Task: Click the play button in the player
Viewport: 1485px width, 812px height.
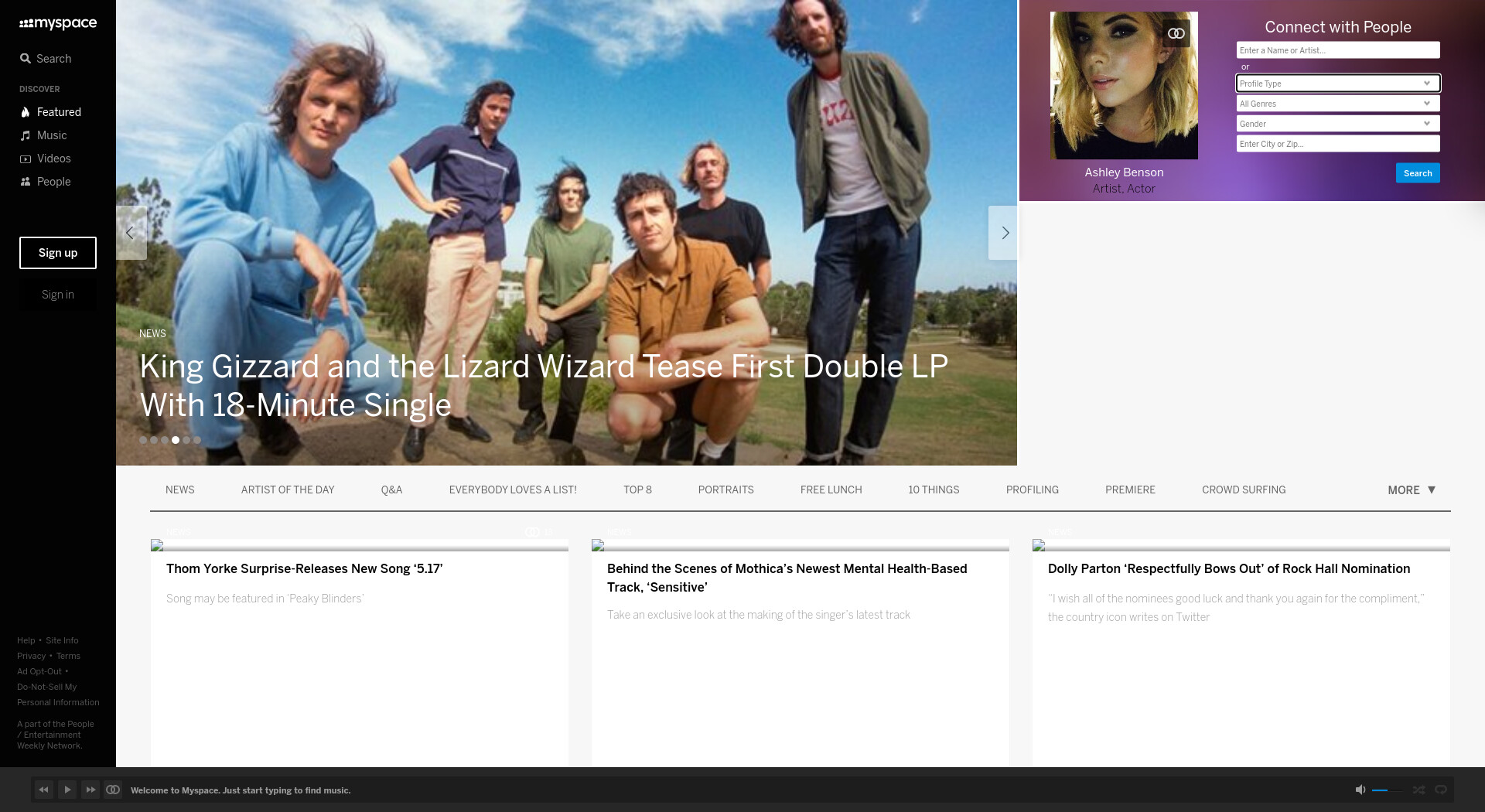Action: (x=67, y=790)
